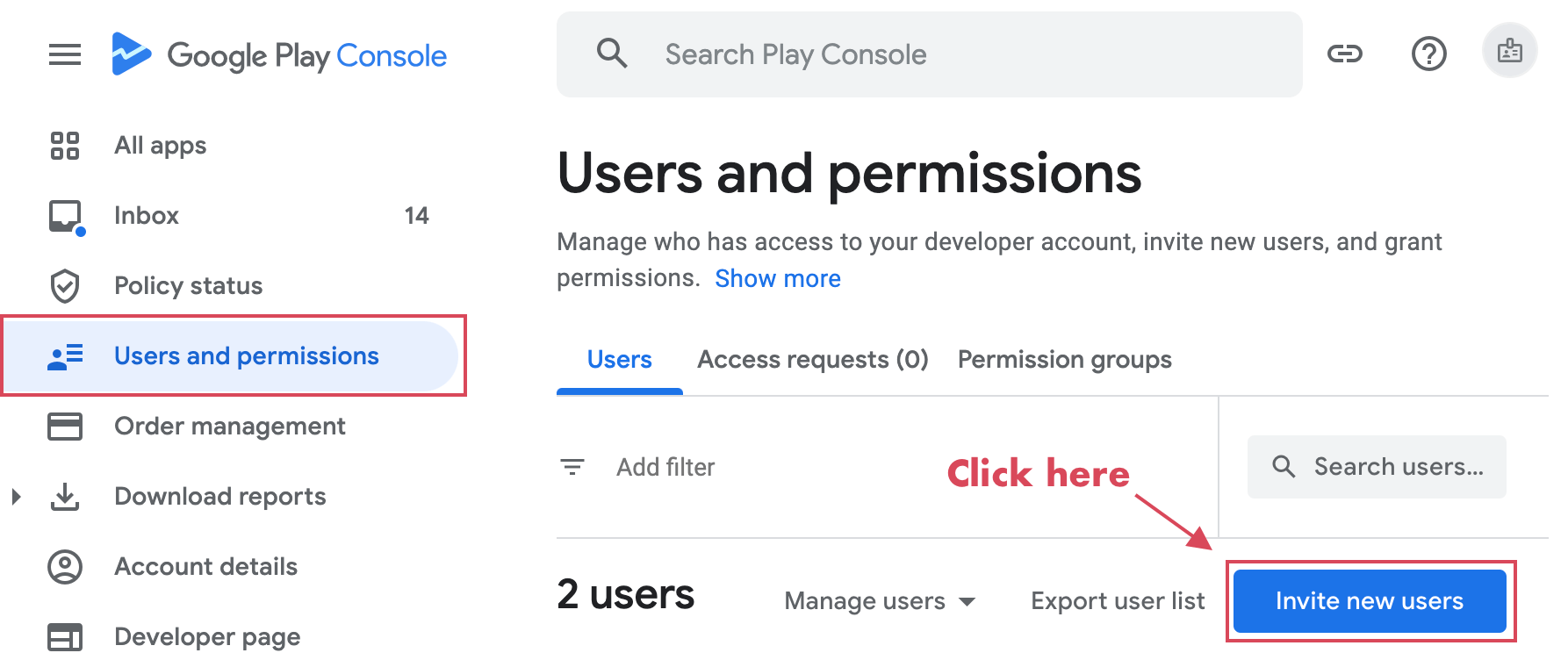Switch to the Permission groups tab
Viewport: 1568px width, 660px height.
(1064, 360)
